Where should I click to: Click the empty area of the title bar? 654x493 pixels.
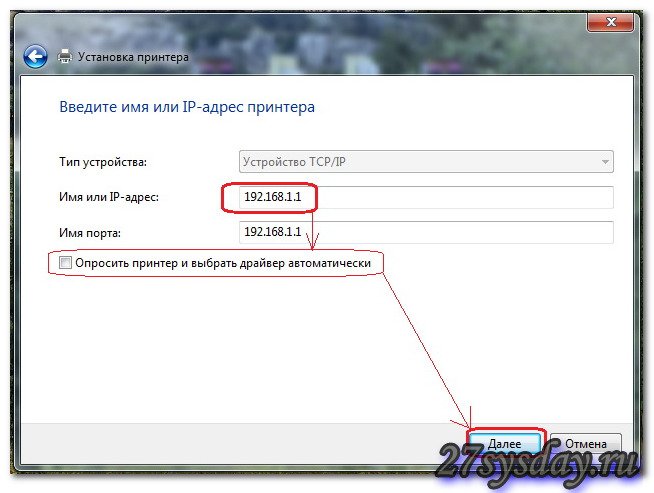tap(350, 20)
